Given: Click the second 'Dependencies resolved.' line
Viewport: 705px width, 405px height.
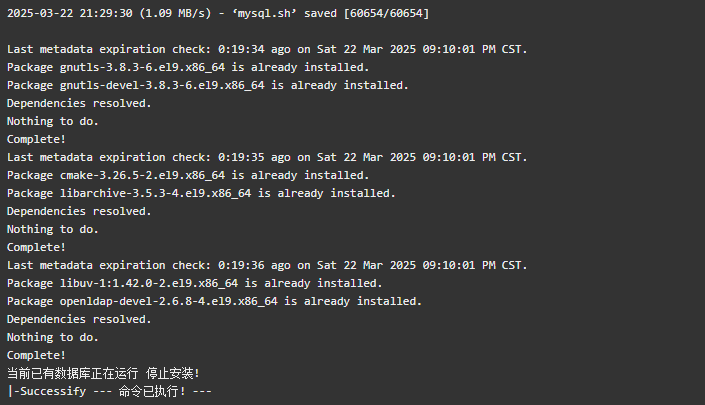Looking at the screenshot, I should coord(79,211).
